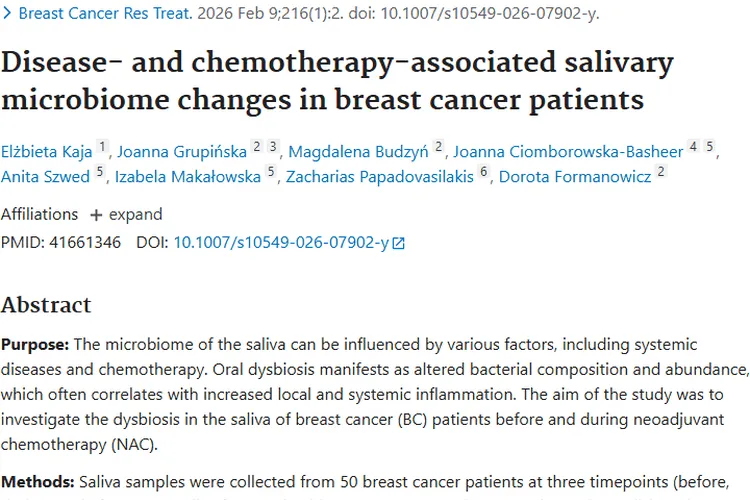Click the article title heading
The width and height of the screenshot is (750, 500).
(336, 82)
